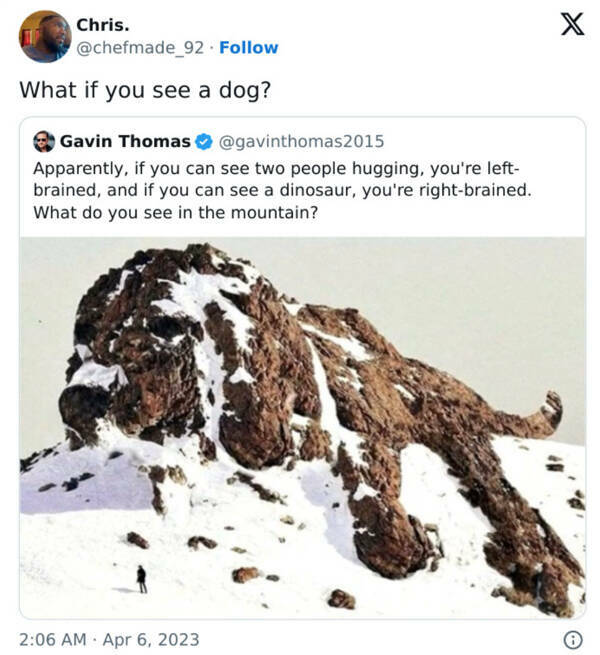Select the "What if you see a dog?" text
600x655 pixels.
click(x=146, y=88)
